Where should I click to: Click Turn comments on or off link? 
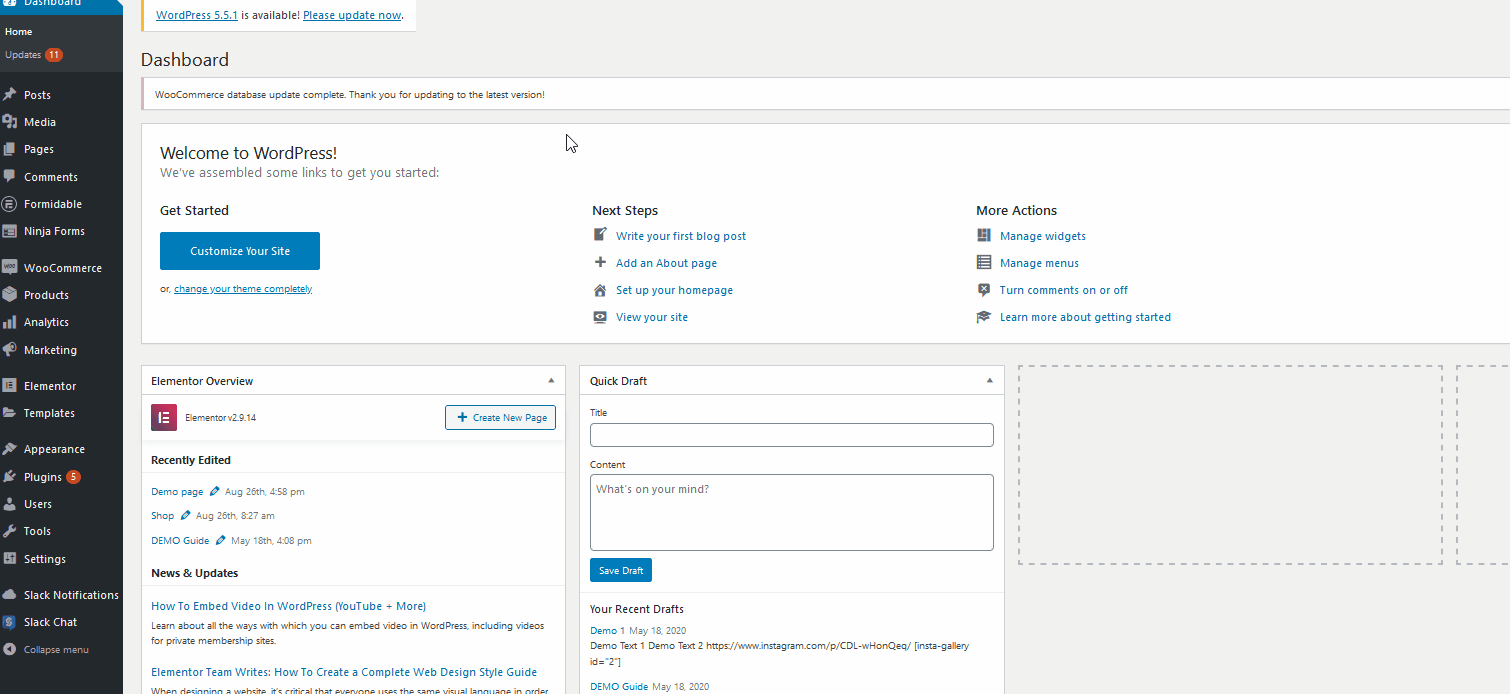click(1064, 290)
